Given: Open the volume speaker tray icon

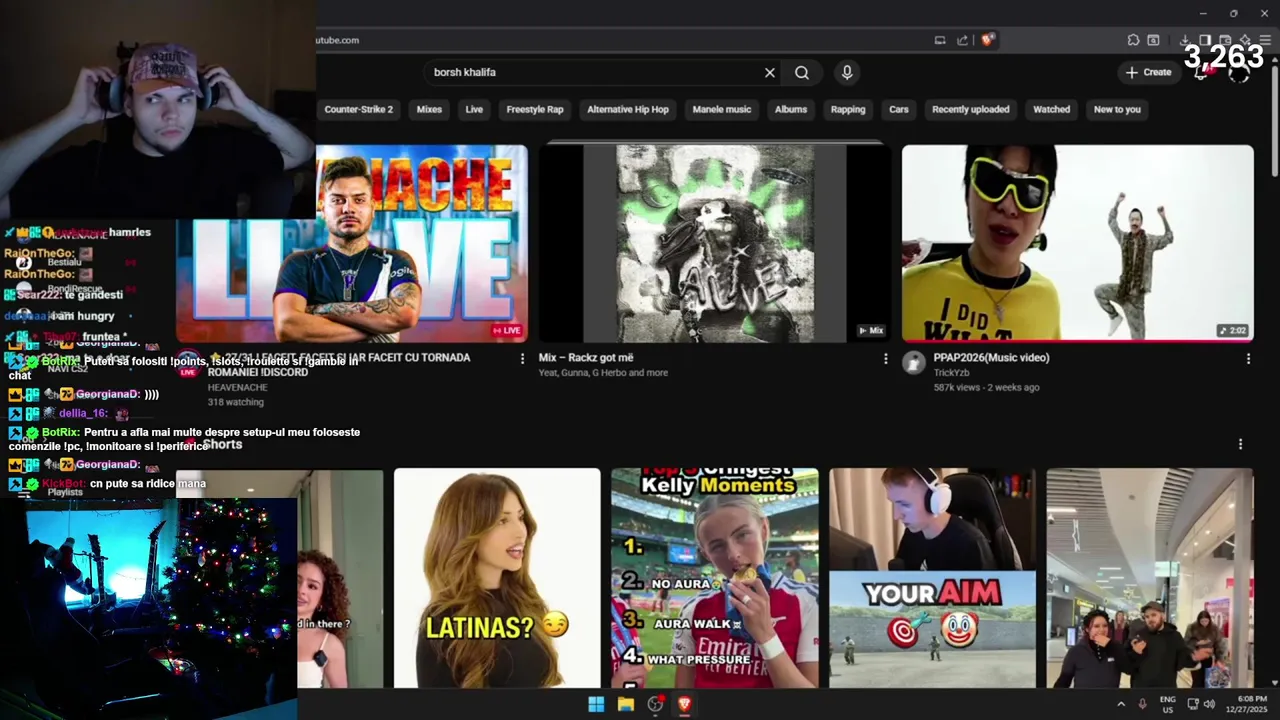Looking at the screenshot, I should [x=1209, y=704].
